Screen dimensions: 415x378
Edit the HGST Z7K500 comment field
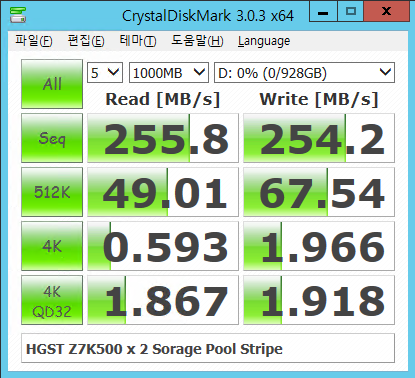[x=208, y=348]
